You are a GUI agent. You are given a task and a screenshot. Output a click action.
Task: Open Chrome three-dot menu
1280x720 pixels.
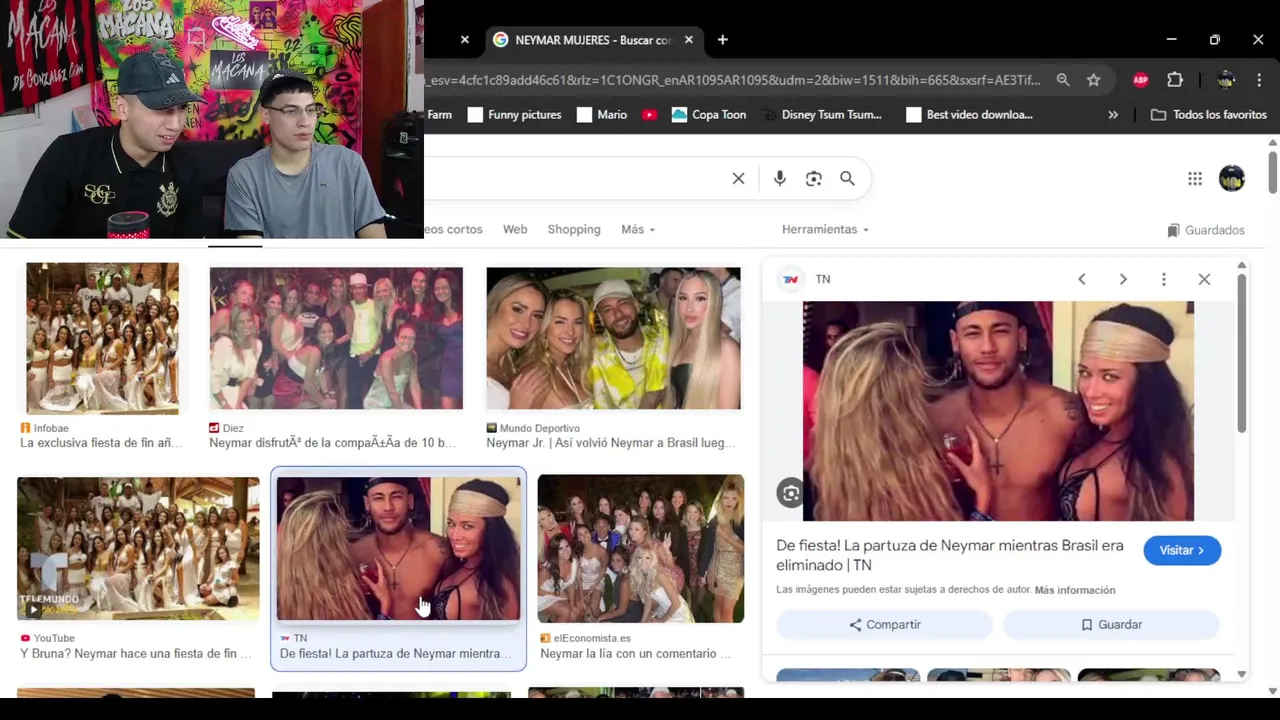coord(1259,80)
